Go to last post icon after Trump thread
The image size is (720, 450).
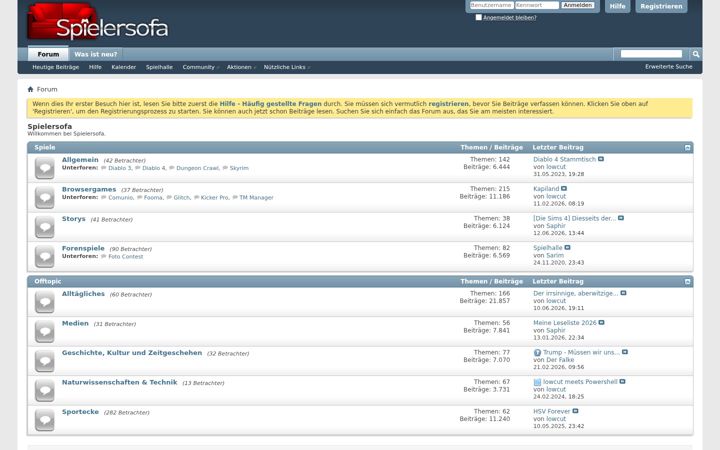tap(624, 352)
